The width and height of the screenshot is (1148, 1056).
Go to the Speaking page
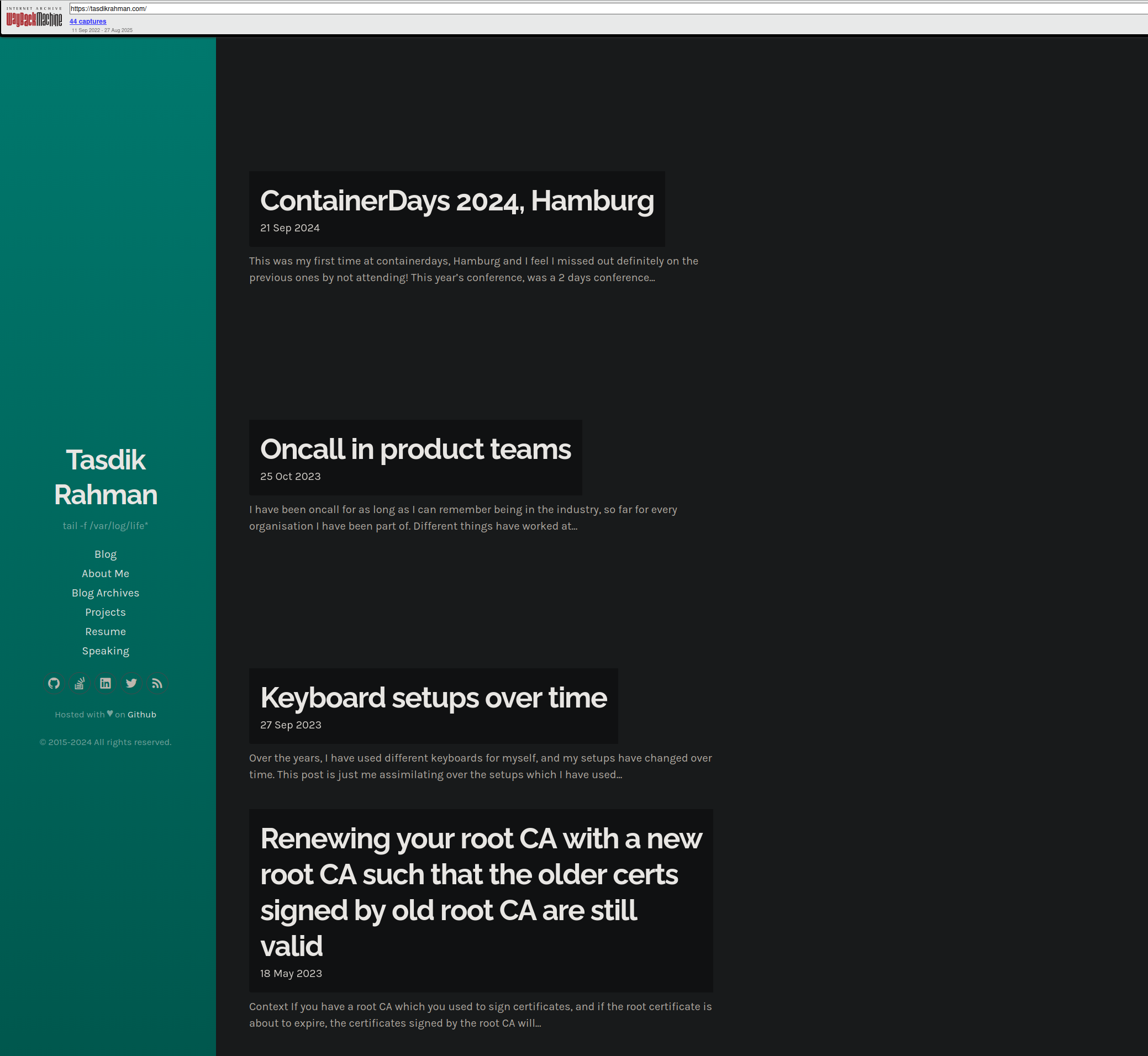[105, 651]
